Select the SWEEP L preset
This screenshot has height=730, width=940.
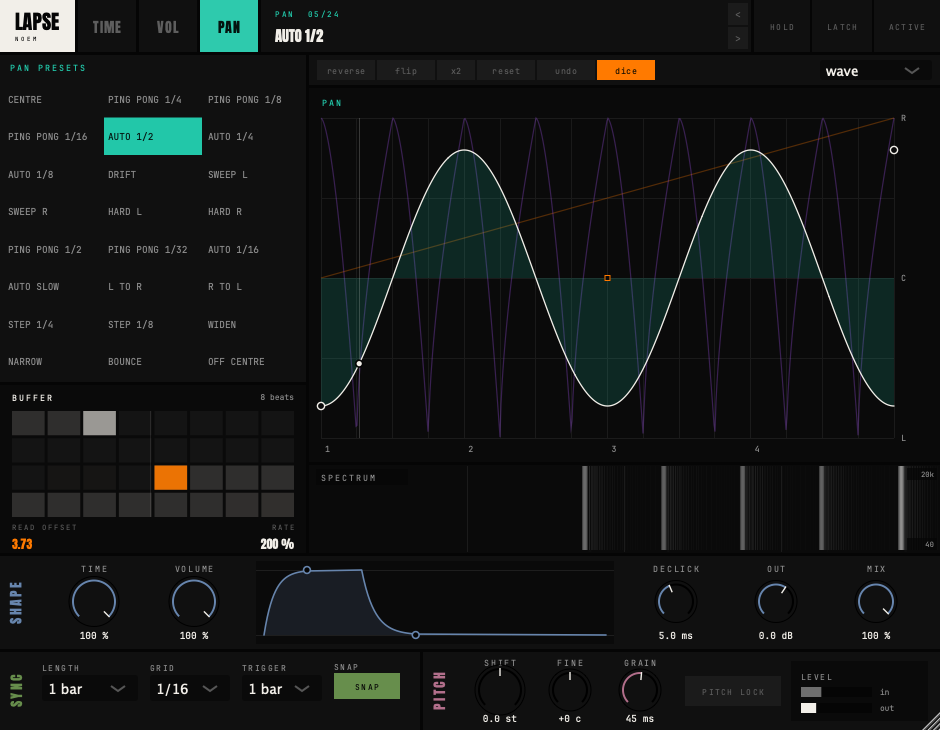point(252,174)
